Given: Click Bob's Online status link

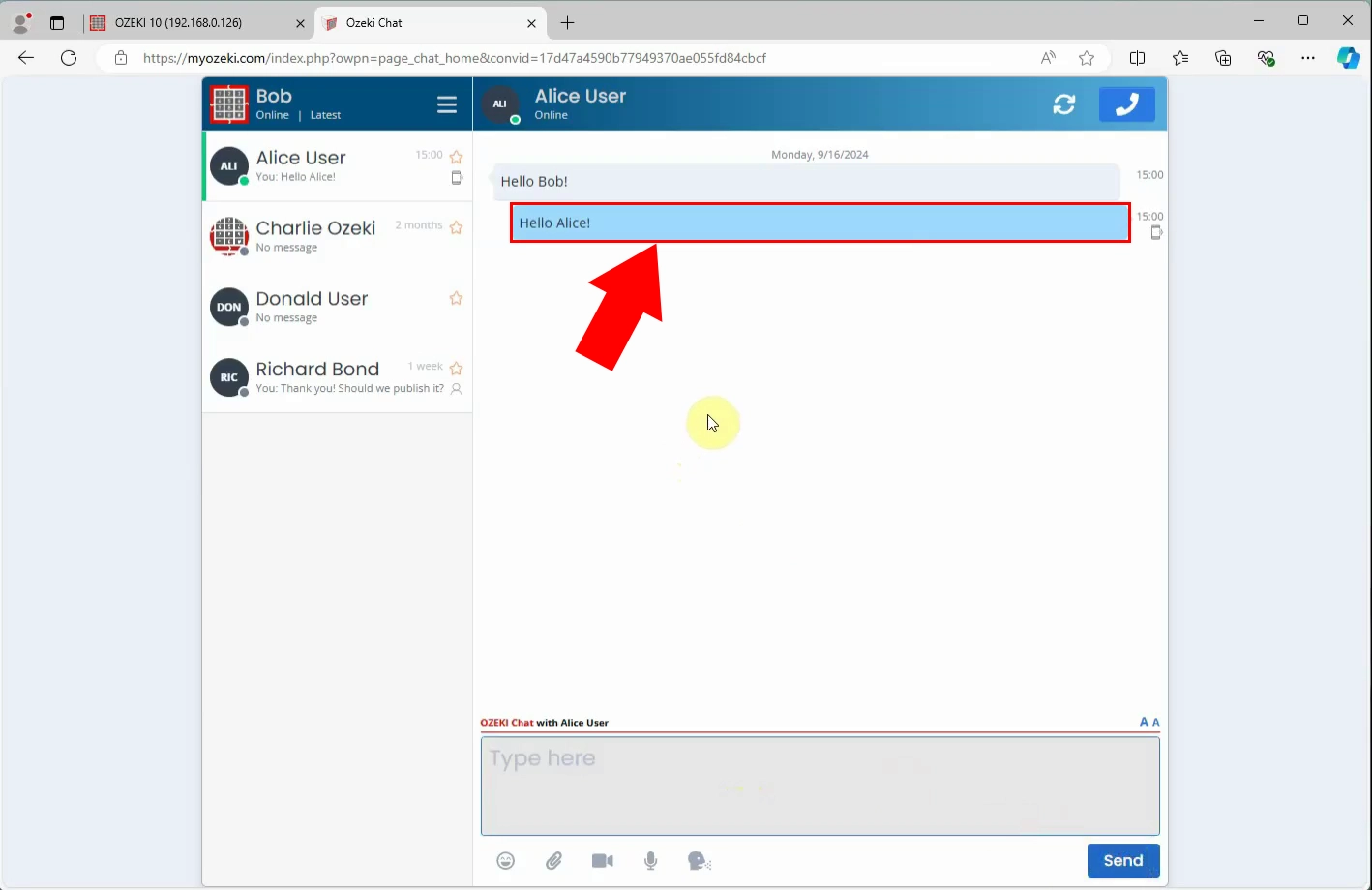Looking at the screenshot, I should coord(272,115).
